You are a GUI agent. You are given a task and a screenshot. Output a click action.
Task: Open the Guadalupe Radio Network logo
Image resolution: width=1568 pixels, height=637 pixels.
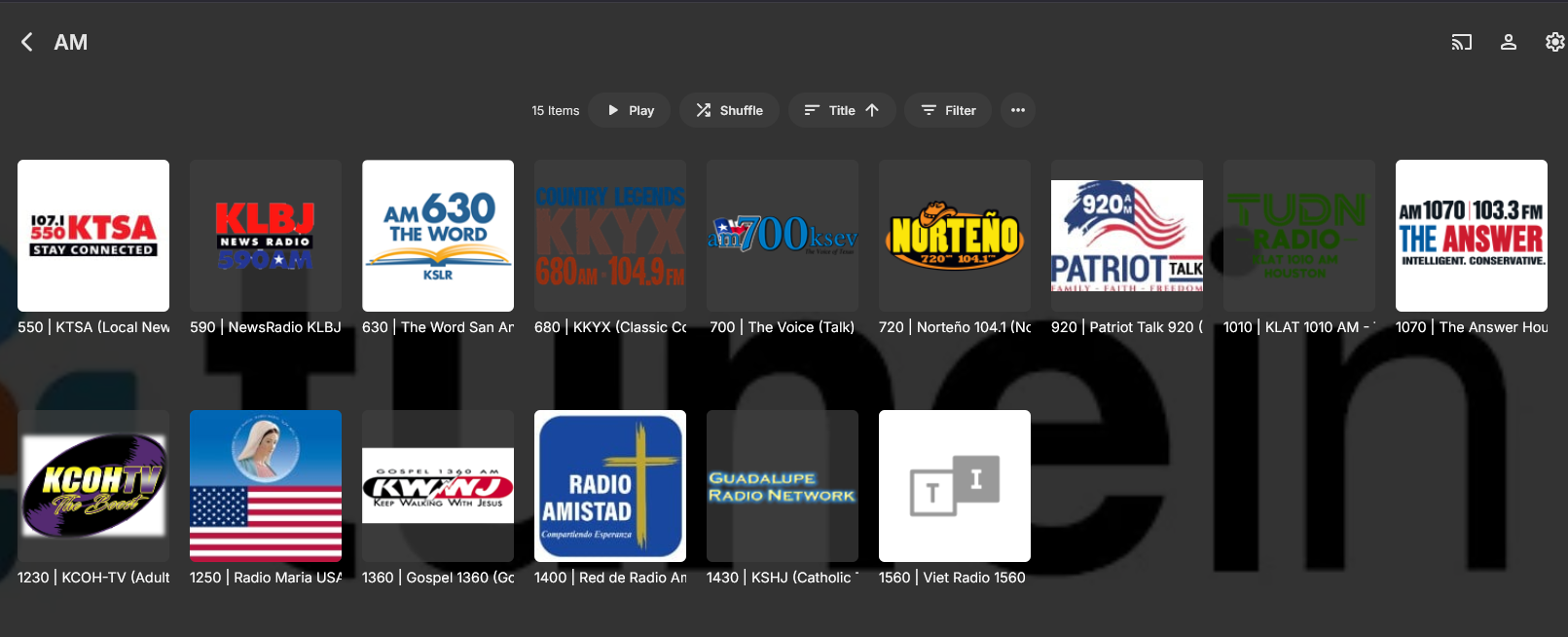783,486
